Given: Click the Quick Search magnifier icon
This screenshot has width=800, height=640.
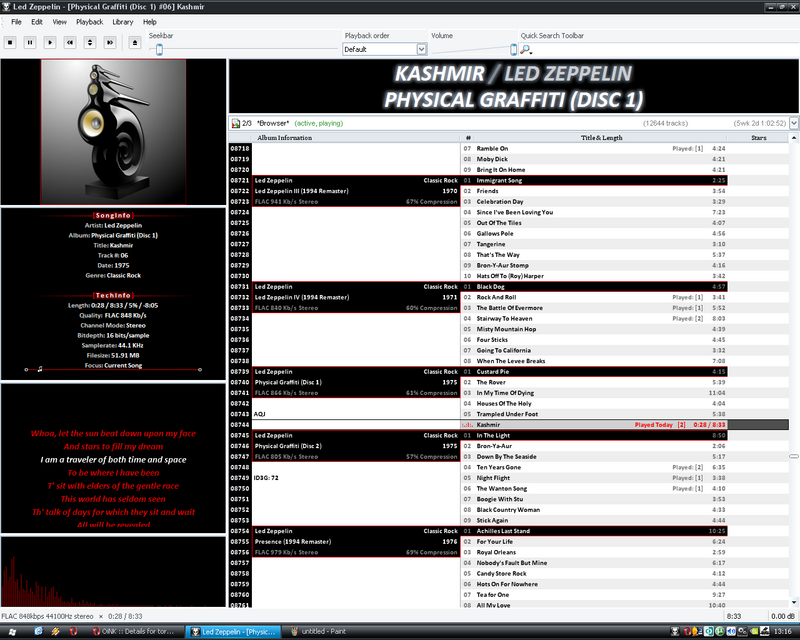Looking at the screenshot, I should point(526,50).
